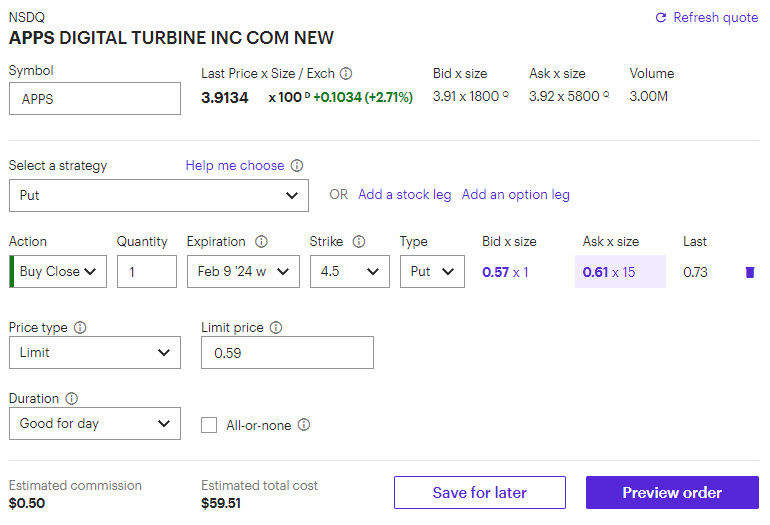Image resolution: width=770 pixels, height=525 pixels.
Task: Click the Add a stock leg link
Action: click(404, 195)
